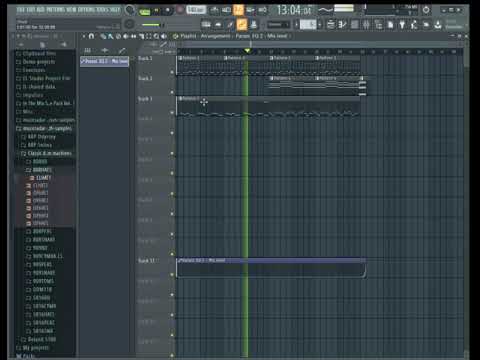The height and width of the screenshot is (360, 480).
Task: Open the Playlist view icon
Action: point(331,24)
